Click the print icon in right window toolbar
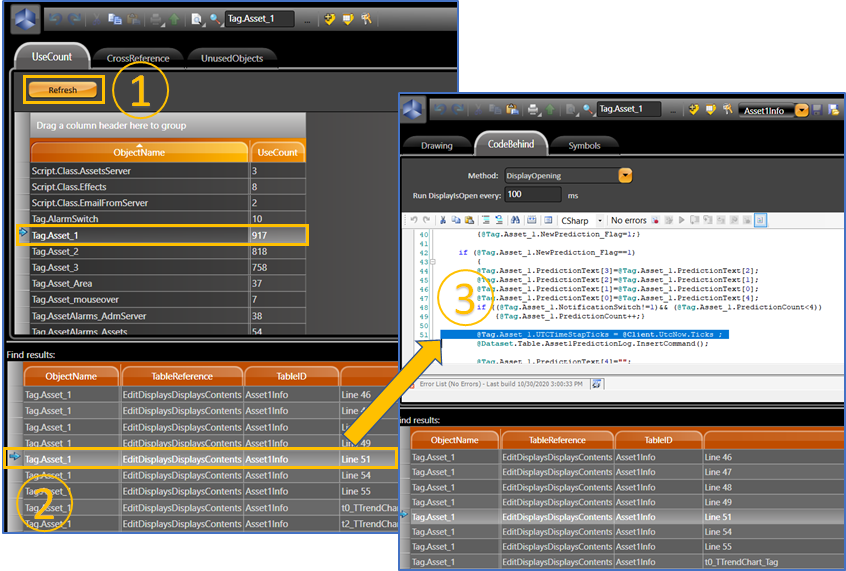 (x=534, y=109)
